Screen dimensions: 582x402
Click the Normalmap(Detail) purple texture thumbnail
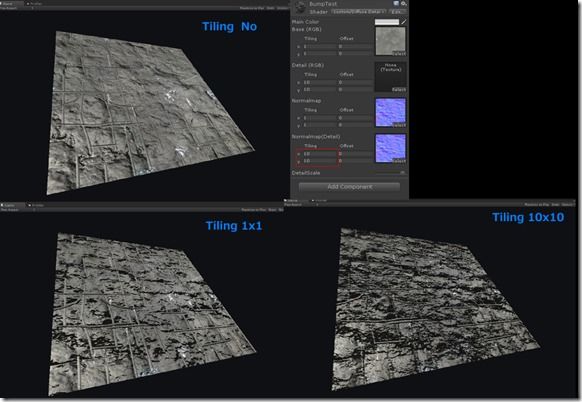[390, 148]
